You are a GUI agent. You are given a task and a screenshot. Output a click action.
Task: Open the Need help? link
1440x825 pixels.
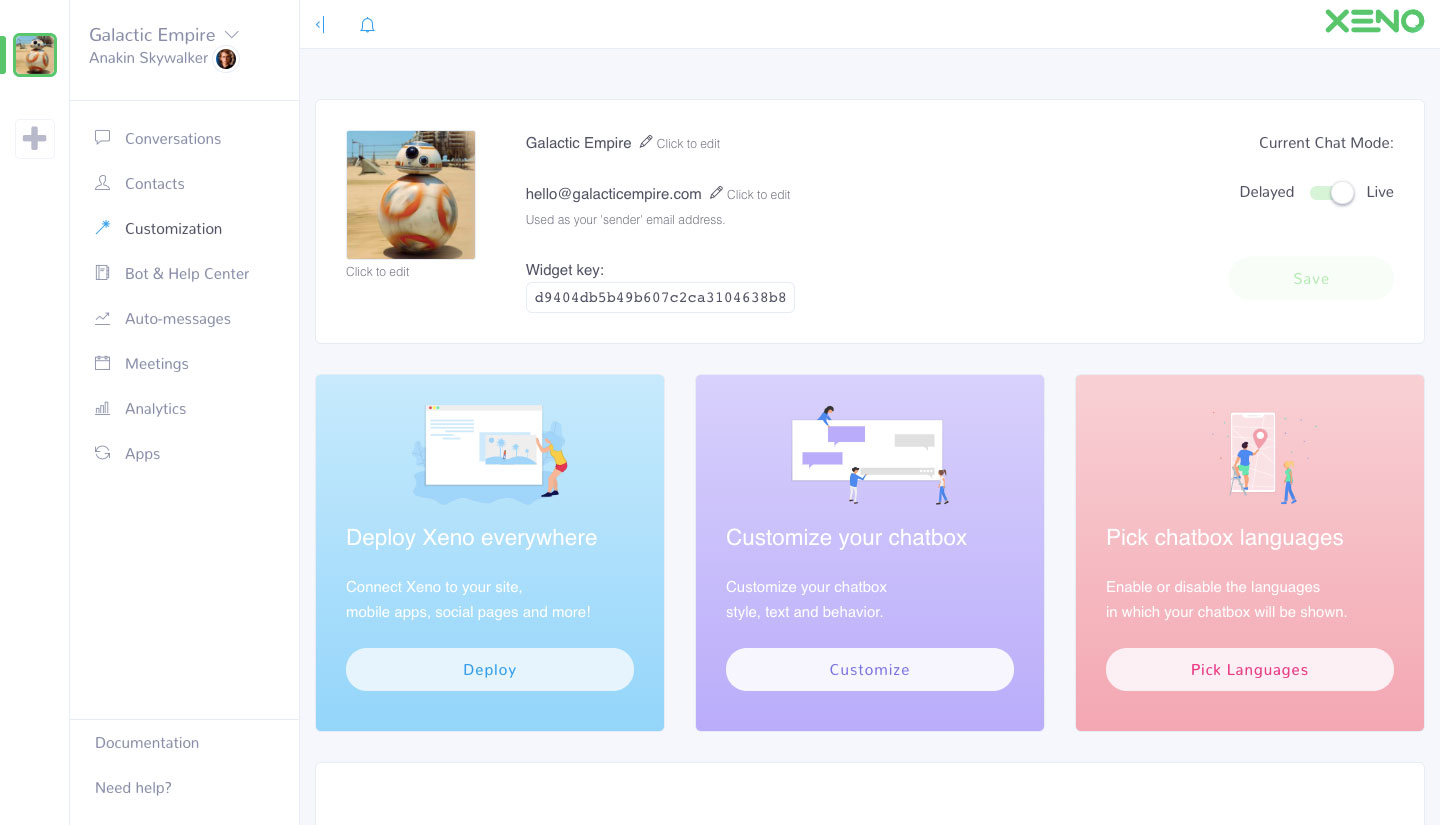click(133, 788)
